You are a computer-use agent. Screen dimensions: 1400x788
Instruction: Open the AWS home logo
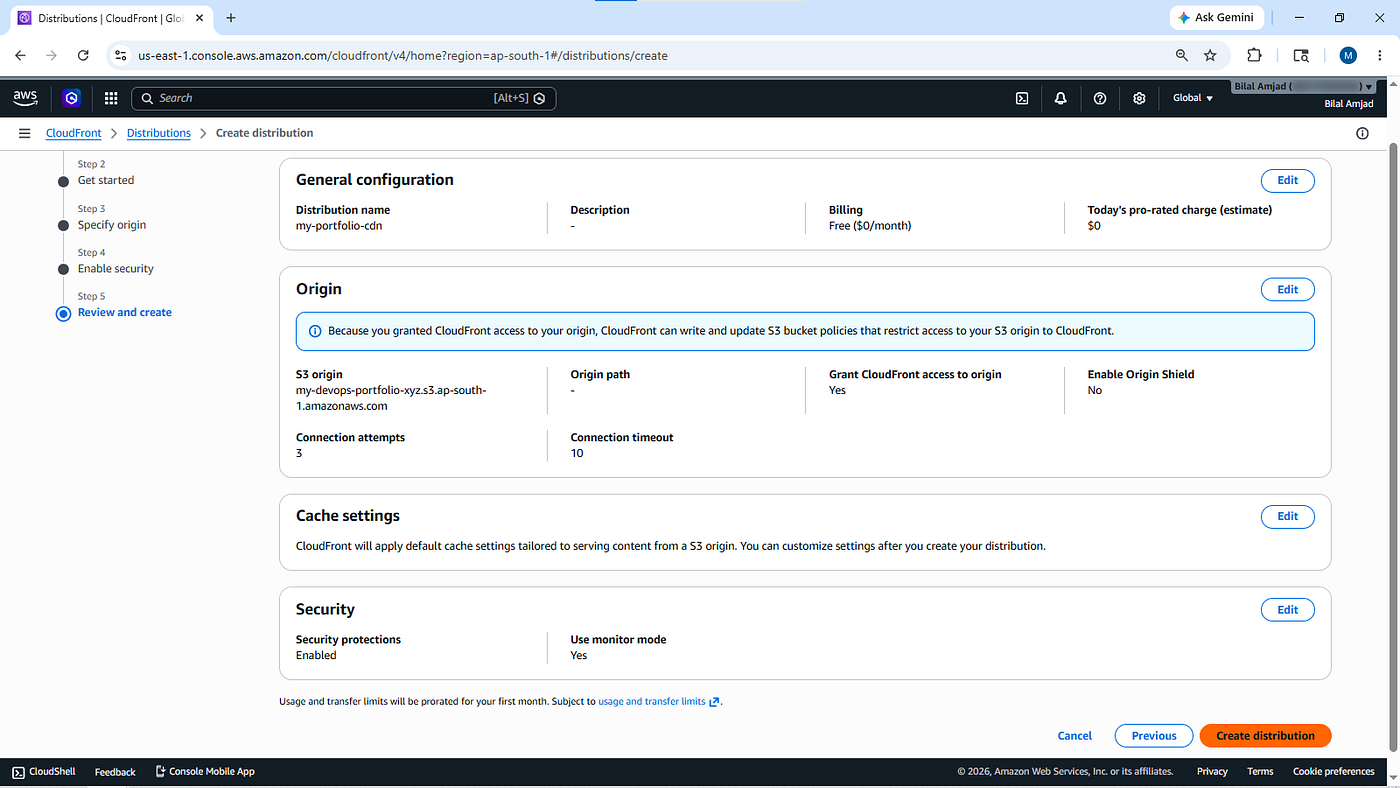(25, 98)
